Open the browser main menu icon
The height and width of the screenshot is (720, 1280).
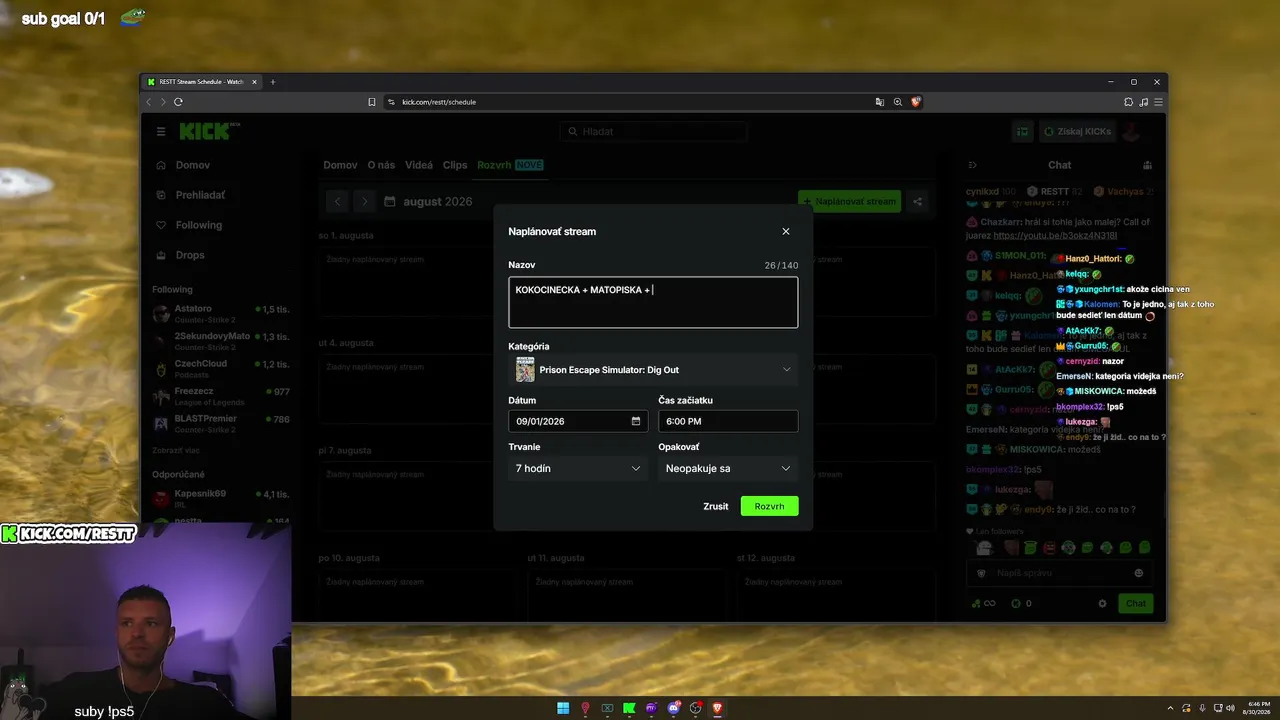point(1159,102)
